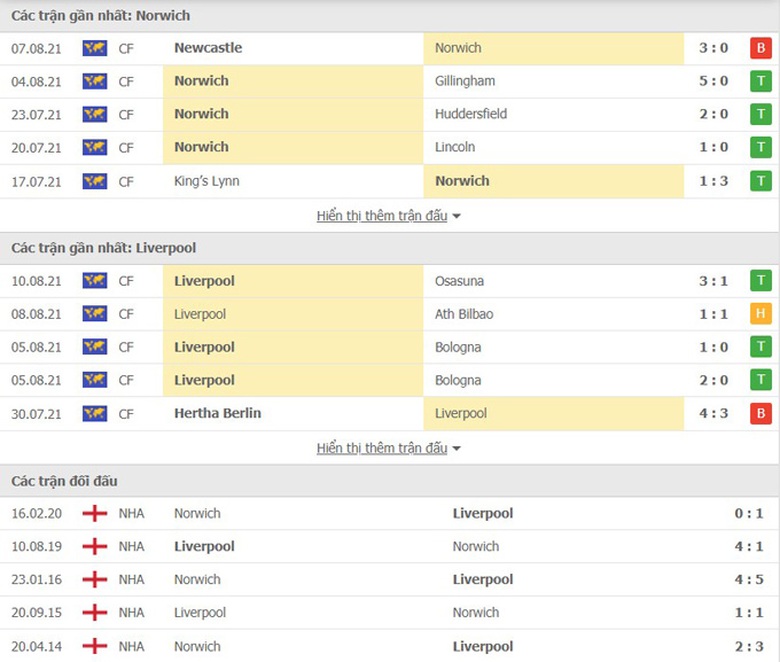Click the England flag for the 16.02.20 match
This screenshot has height=662, width=780.
95,513
